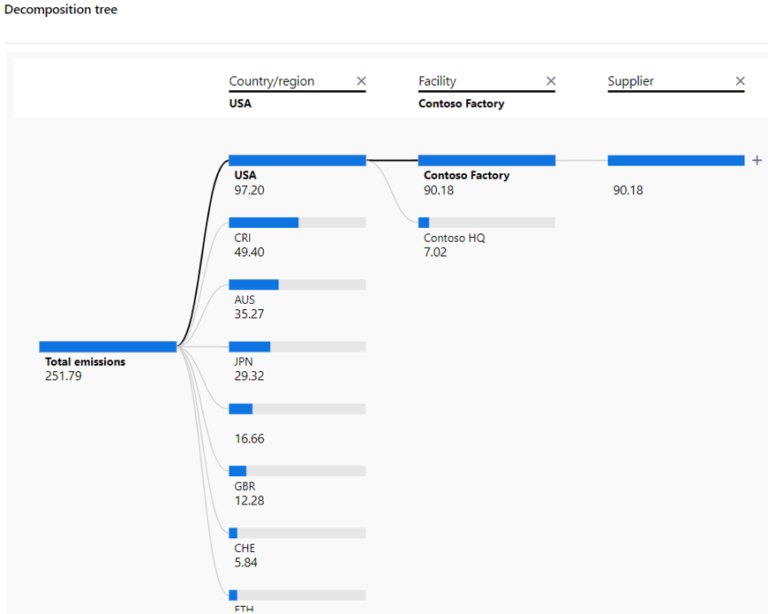Expand the Supplier node with plus icon
Viewport: 768px width, 614px height.
point(757,160)
